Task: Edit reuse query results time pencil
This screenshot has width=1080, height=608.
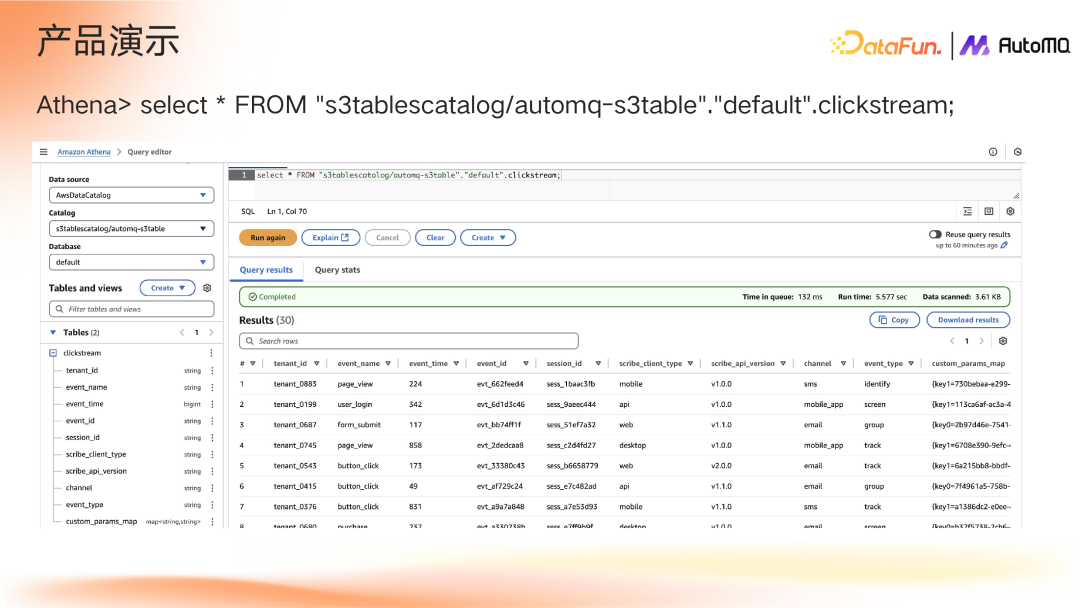Action: point(1004,245)
